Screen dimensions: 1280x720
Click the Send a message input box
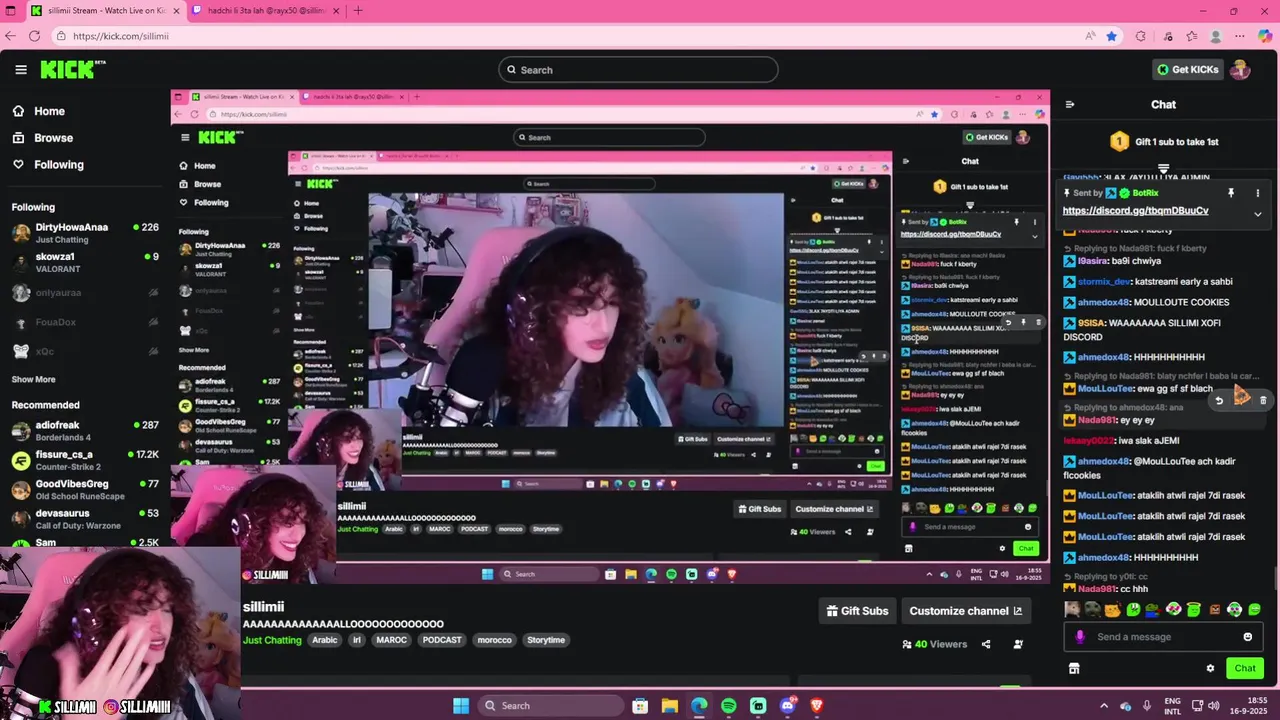click(1163, 637)
